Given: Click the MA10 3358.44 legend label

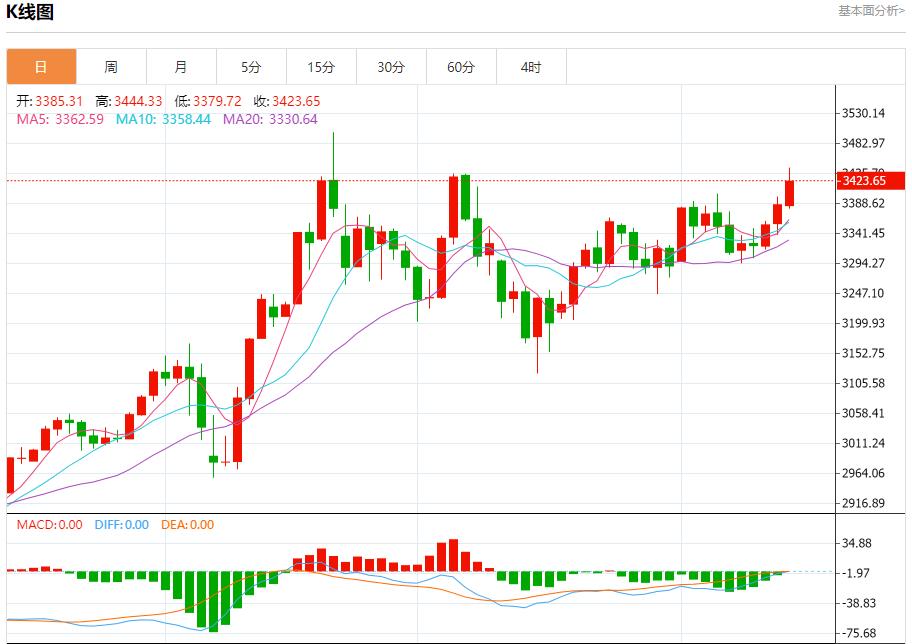Looking at the screenshot, I should [x=163, y=119].
